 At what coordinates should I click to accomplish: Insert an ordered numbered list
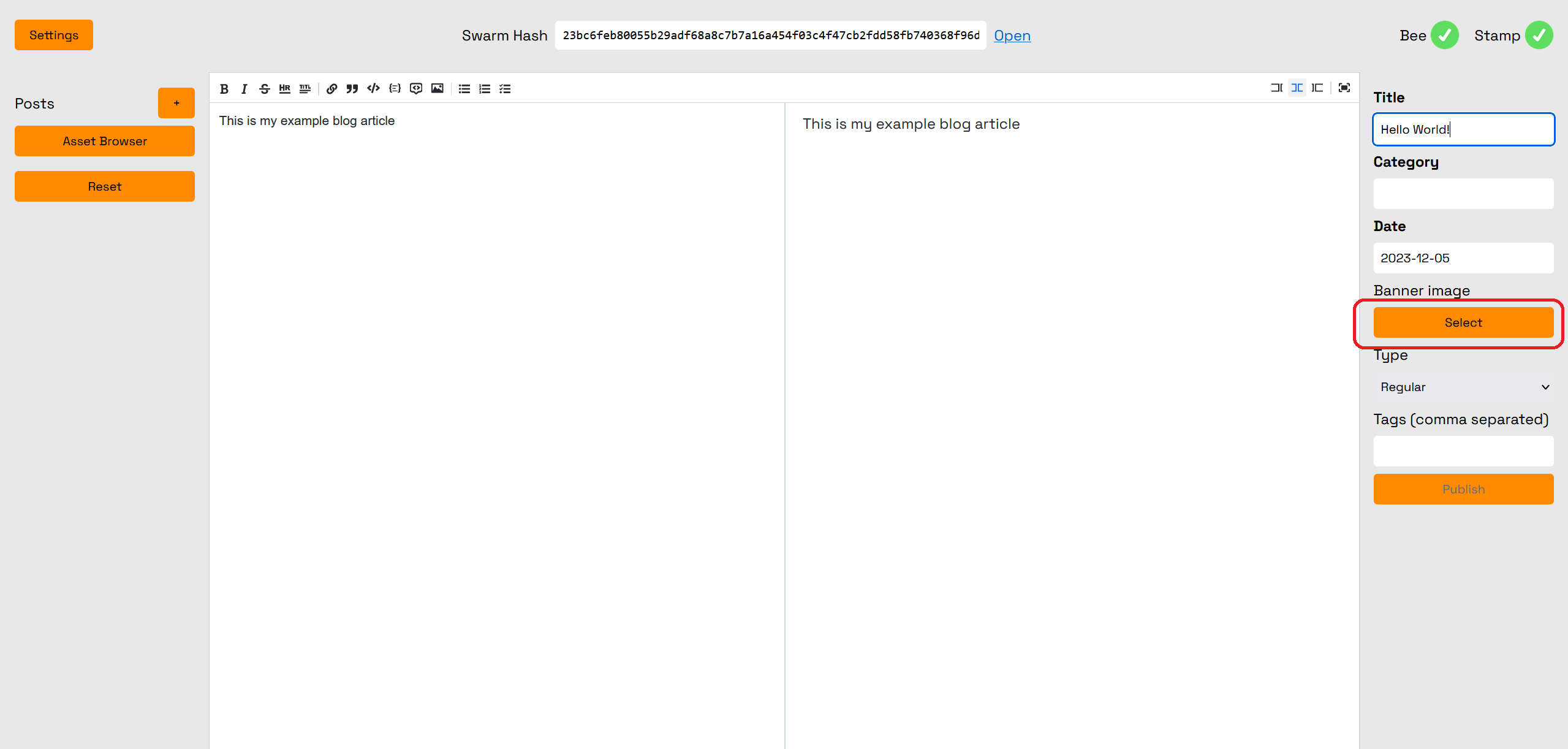[485, 89]
